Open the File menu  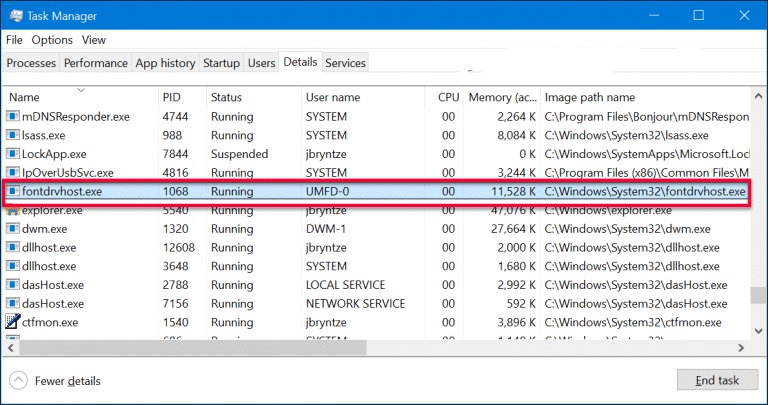coord(14,40)
